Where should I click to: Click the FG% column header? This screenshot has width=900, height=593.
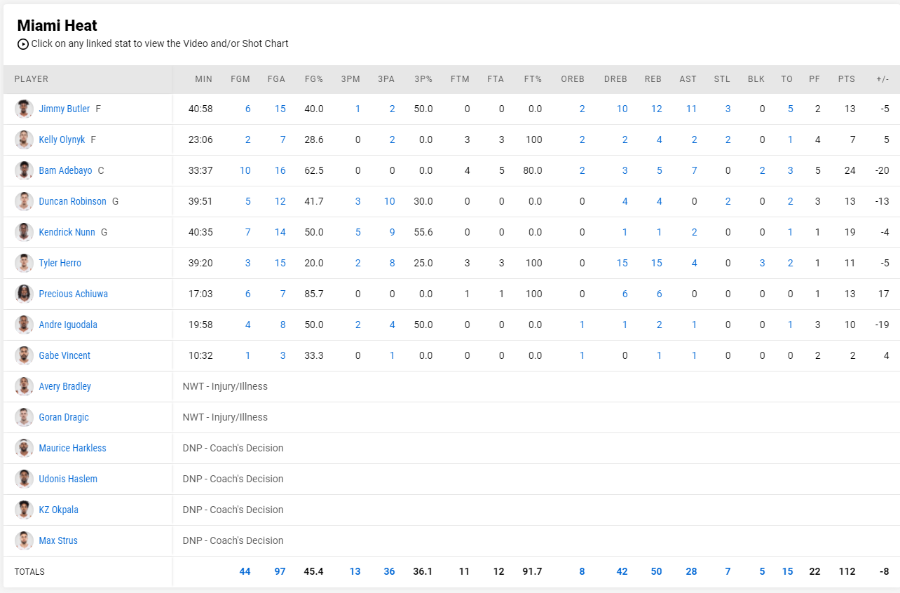(314, 79)
